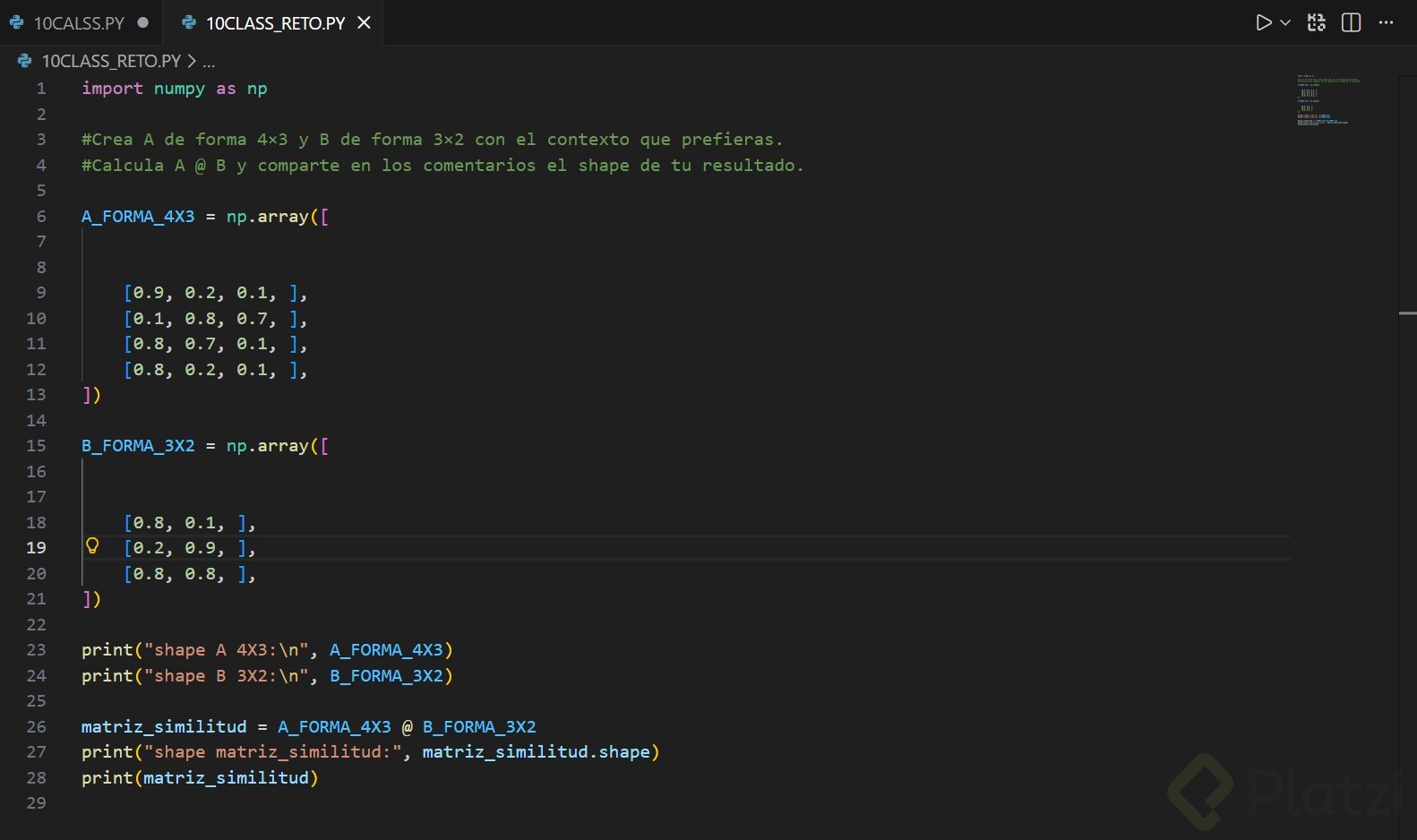
Task: Click the Python icon in the breadcrumb
Action: [x=25, y=61]
